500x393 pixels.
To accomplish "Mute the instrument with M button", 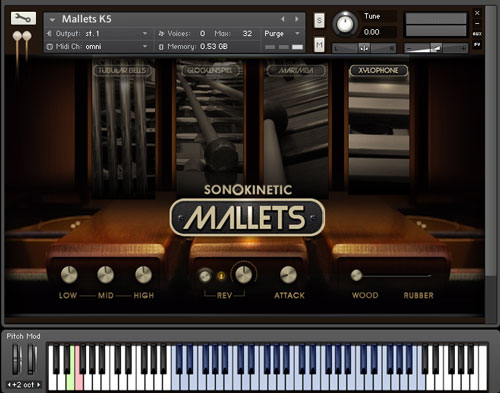I will click(319, 45).
